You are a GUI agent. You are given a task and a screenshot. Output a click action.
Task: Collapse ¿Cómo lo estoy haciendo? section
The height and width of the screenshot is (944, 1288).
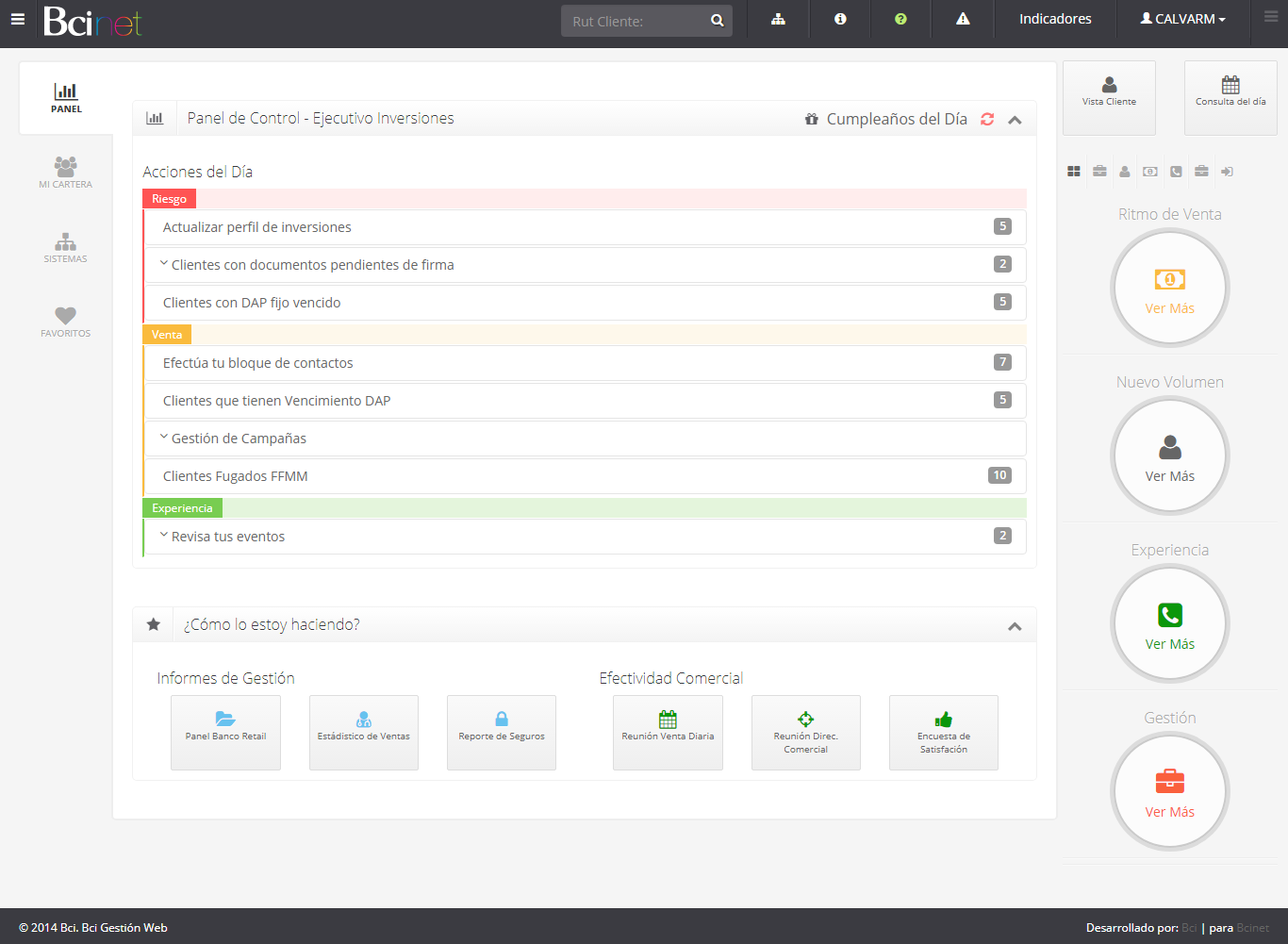click(x=1015, y=626)
